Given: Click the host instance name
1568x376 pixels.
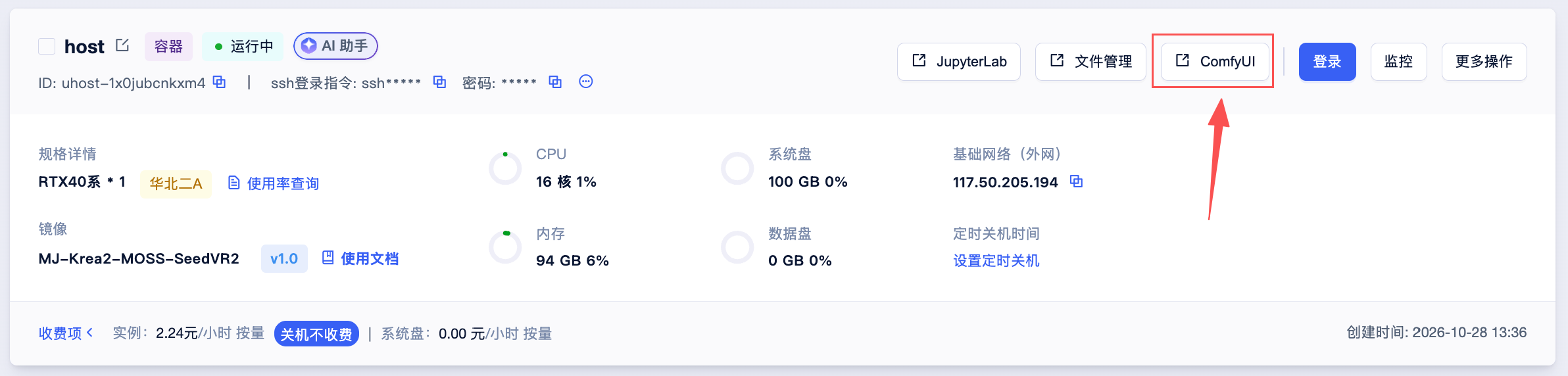Looking at the screenshot, I should [x=84, y=47].
